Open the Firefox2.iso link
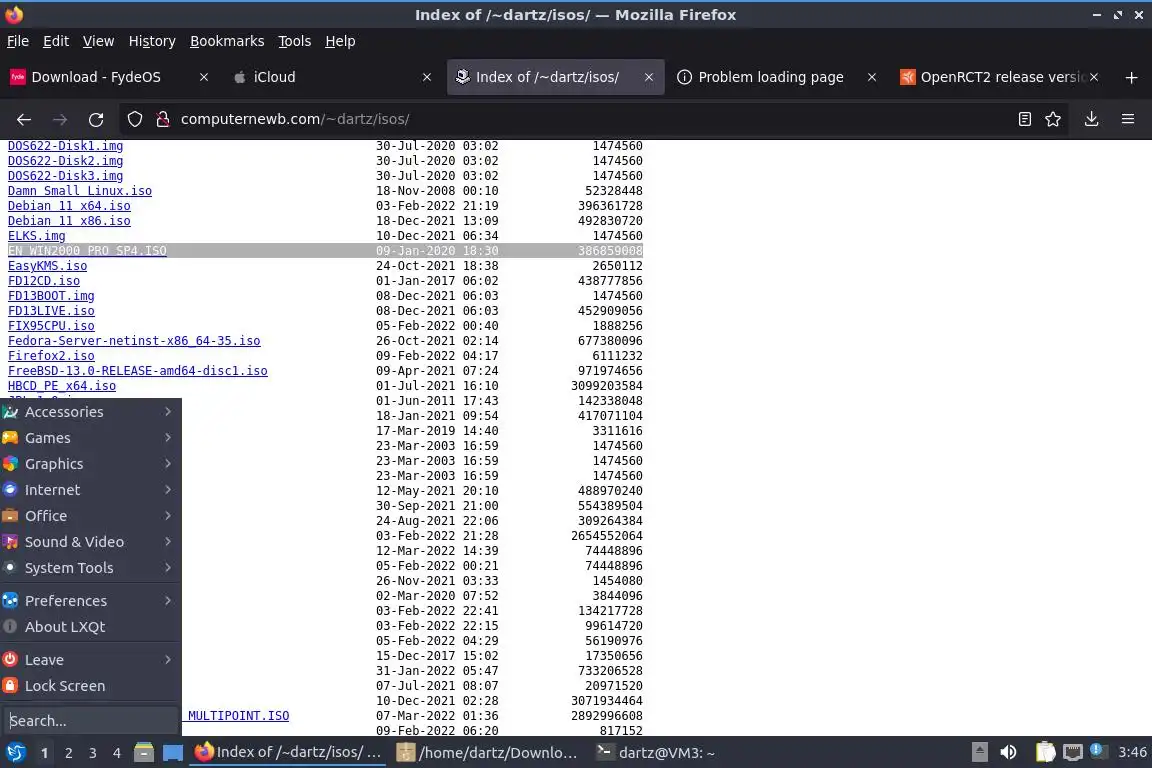Screen dimensions: 1152x768 pyautogui.click(x=51, y=356)
